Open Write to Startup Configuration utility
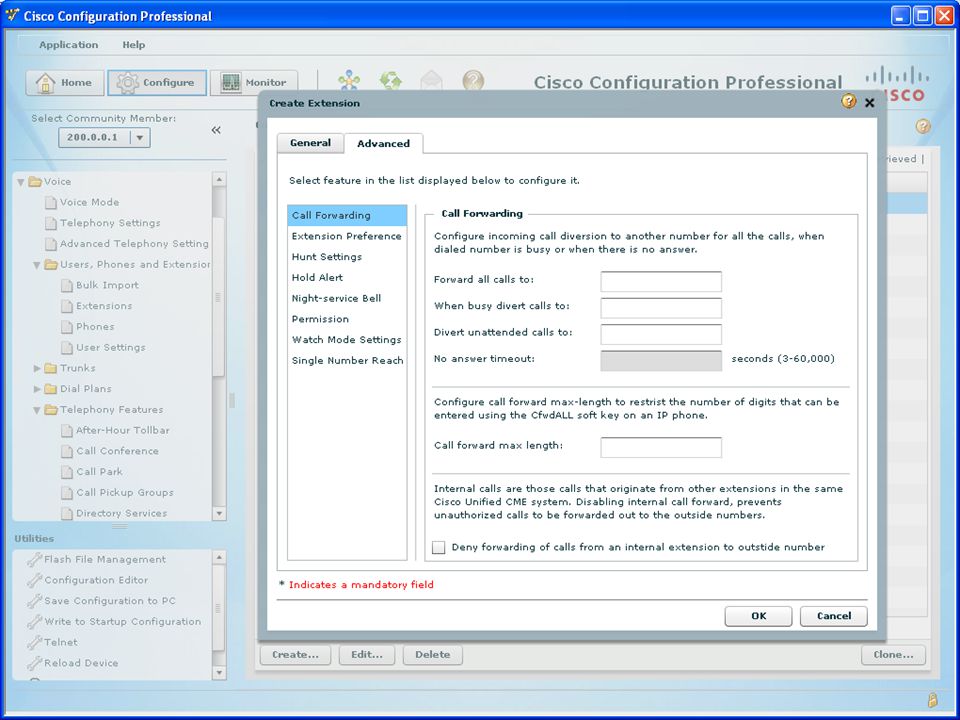 coord(122,622)
